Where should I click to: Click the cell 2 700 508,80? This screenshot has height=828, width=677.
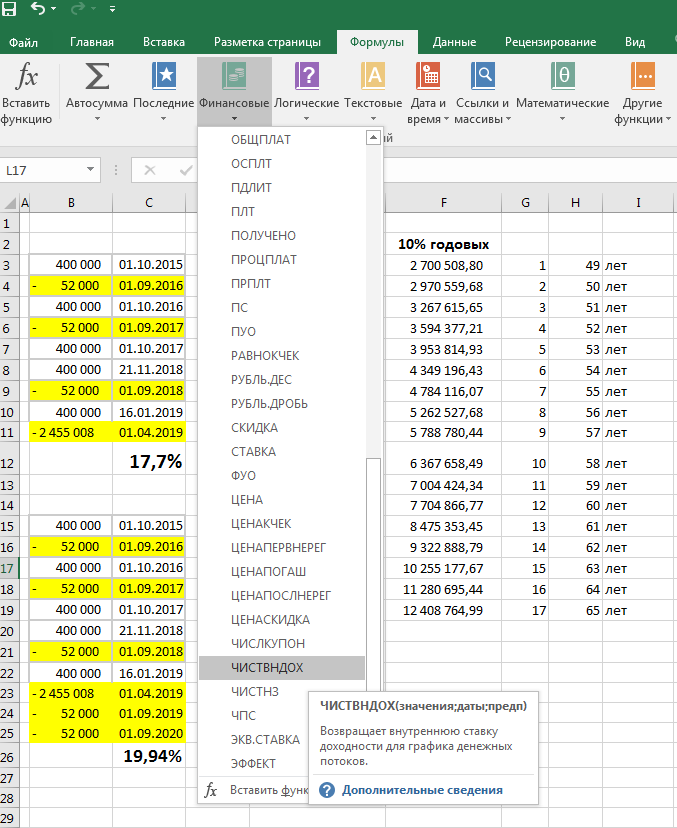click(x=444, y=266)
